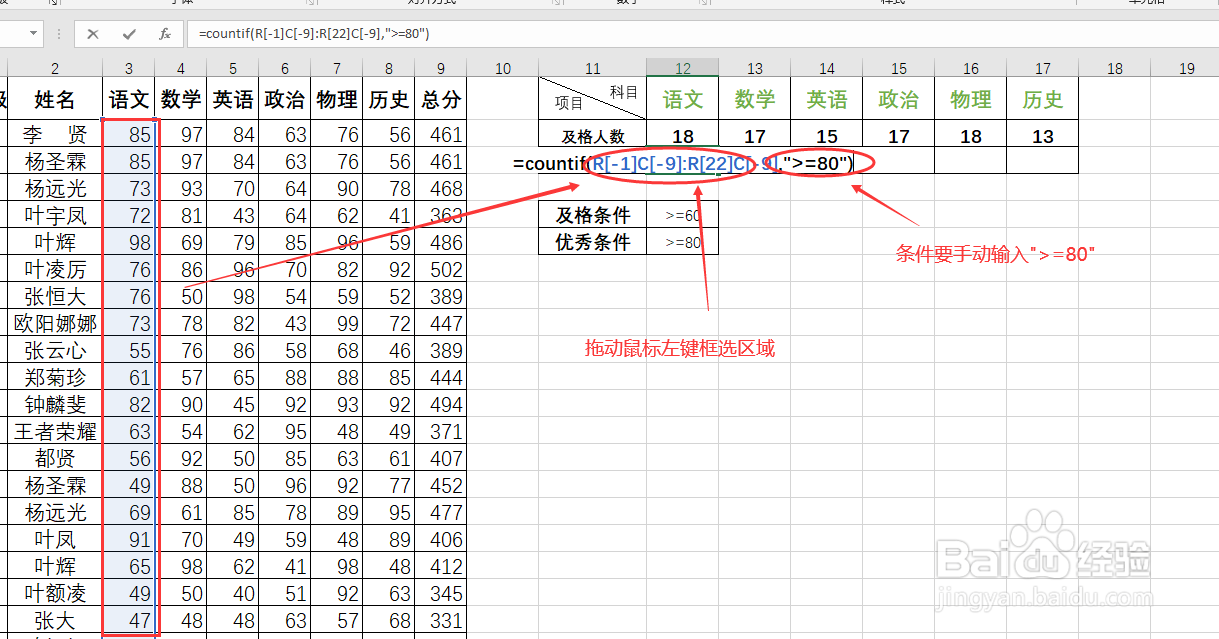The height and width of the screenshot is (639, 1219).
Task: Select total score cell 486 for 叶辉
Action: point(441,242)
